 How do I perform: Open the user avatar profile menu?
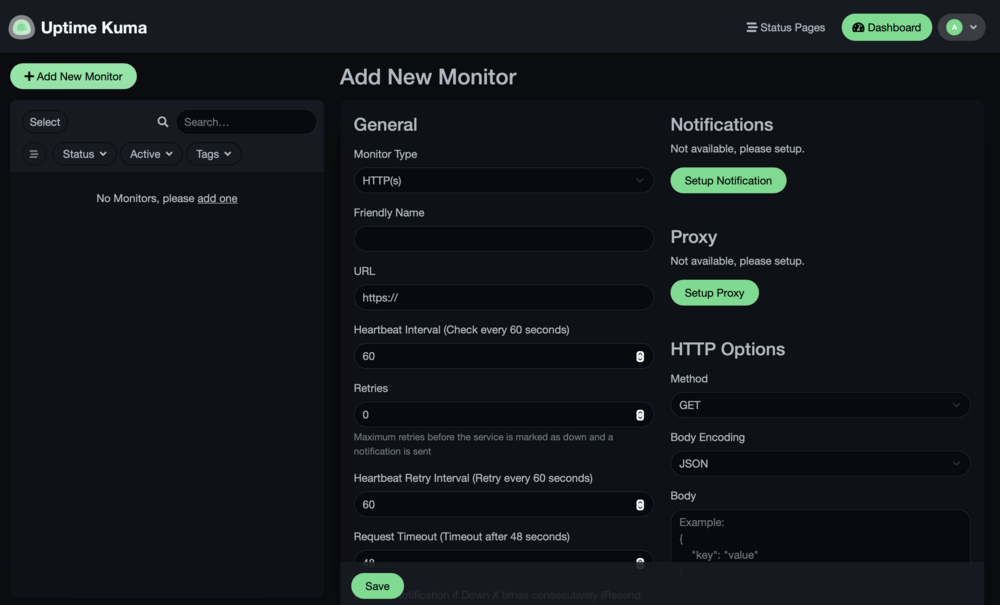pos(962,27)
